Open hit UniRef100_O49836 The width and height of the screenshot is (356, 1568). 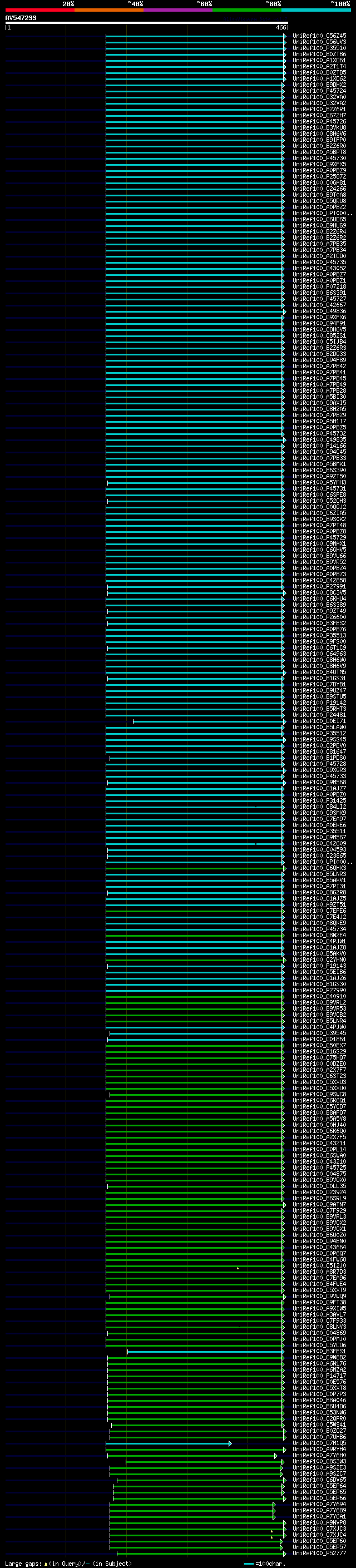coord(319,311)
